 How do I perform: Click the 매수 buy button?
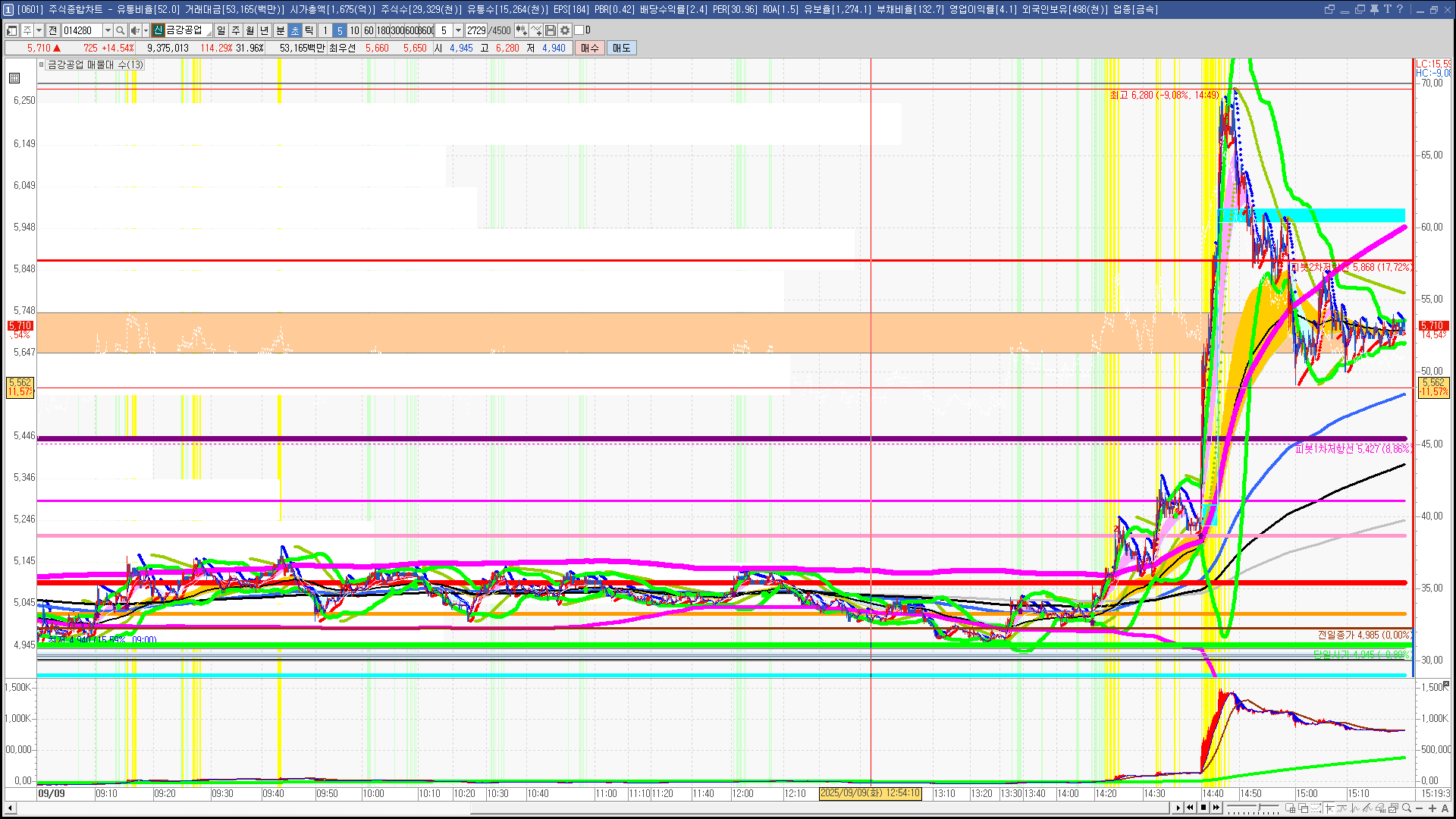pos(590,48)
